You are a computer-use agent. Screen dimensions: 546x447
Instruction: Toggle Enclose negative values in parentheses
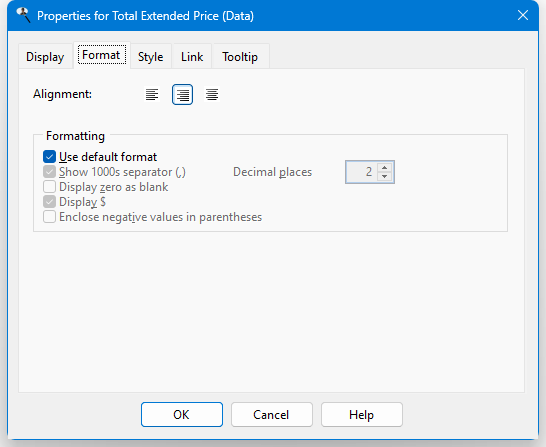(x=49, y=217)
